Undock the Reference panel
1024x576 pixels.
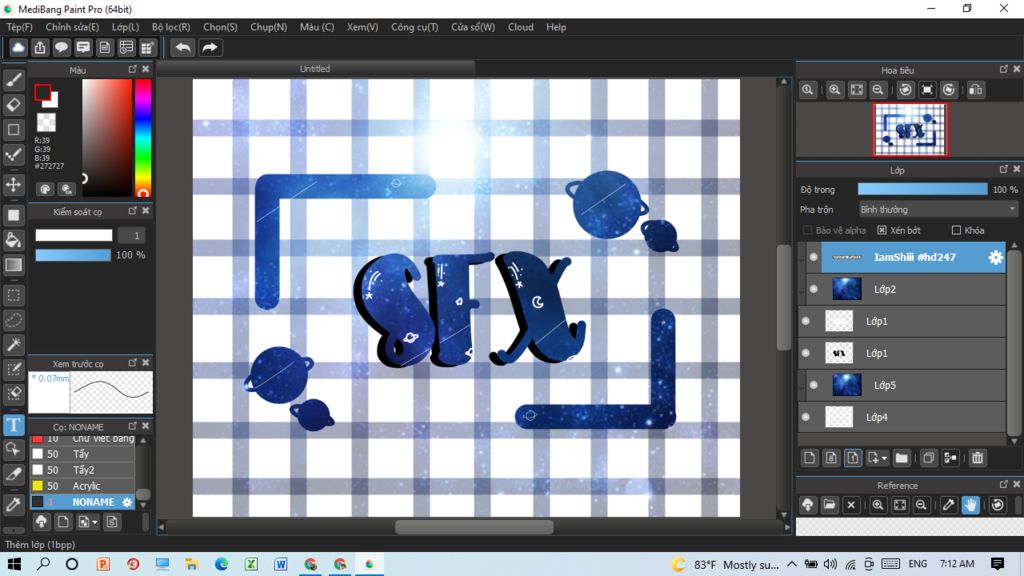pos(1004,485)
